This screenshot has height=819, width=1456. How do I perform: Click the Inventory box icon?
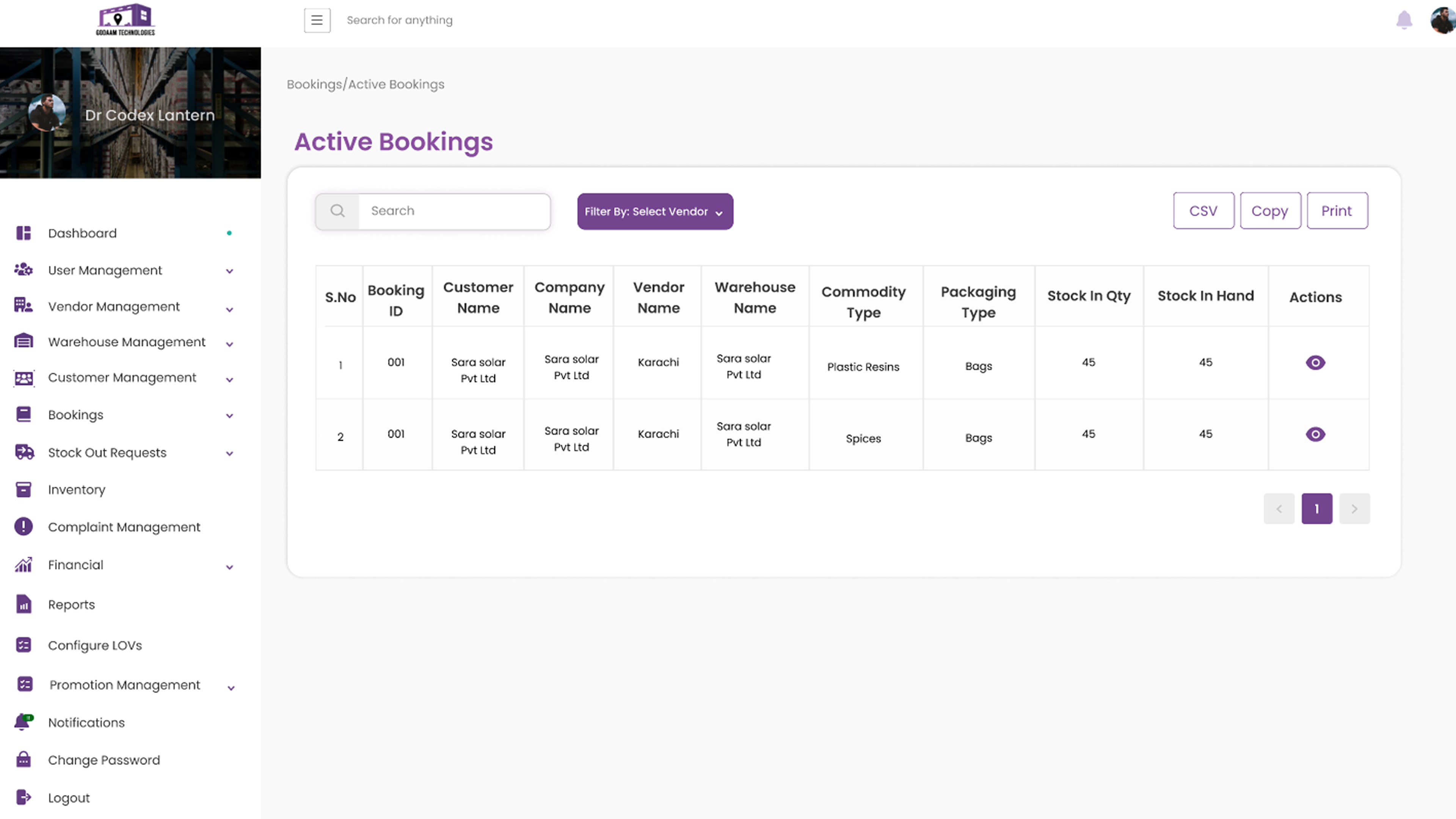pyautogui.click(x=23, y=490)
